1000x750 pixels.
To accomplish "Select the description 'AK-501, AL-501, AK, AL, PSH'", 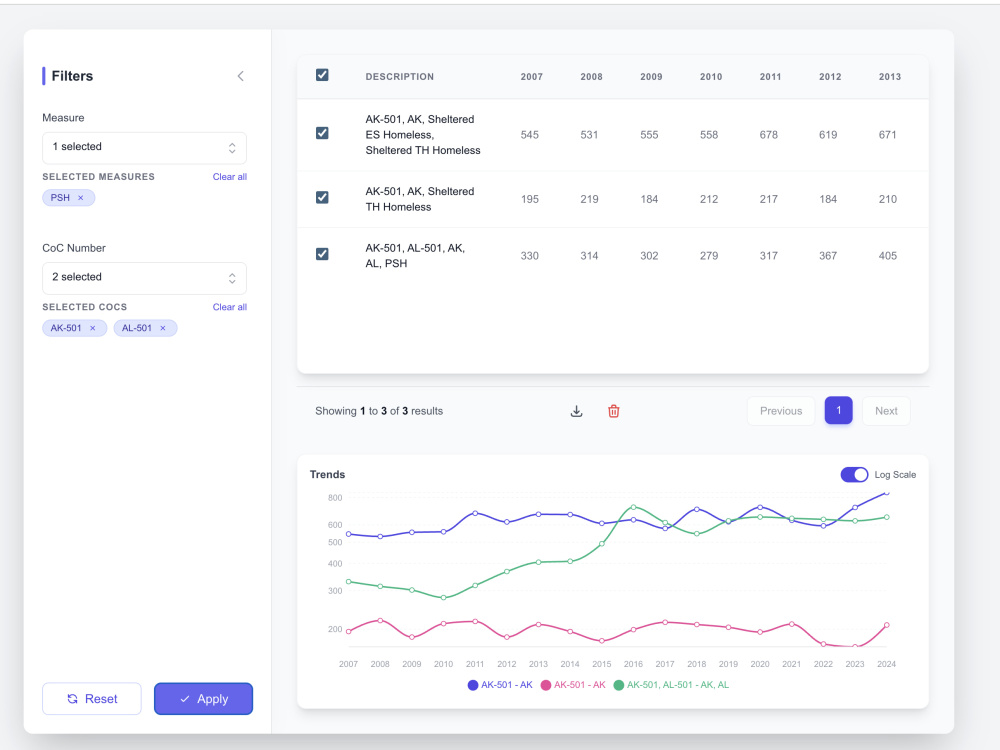I will pyautogui.click(x=415, y=256).
